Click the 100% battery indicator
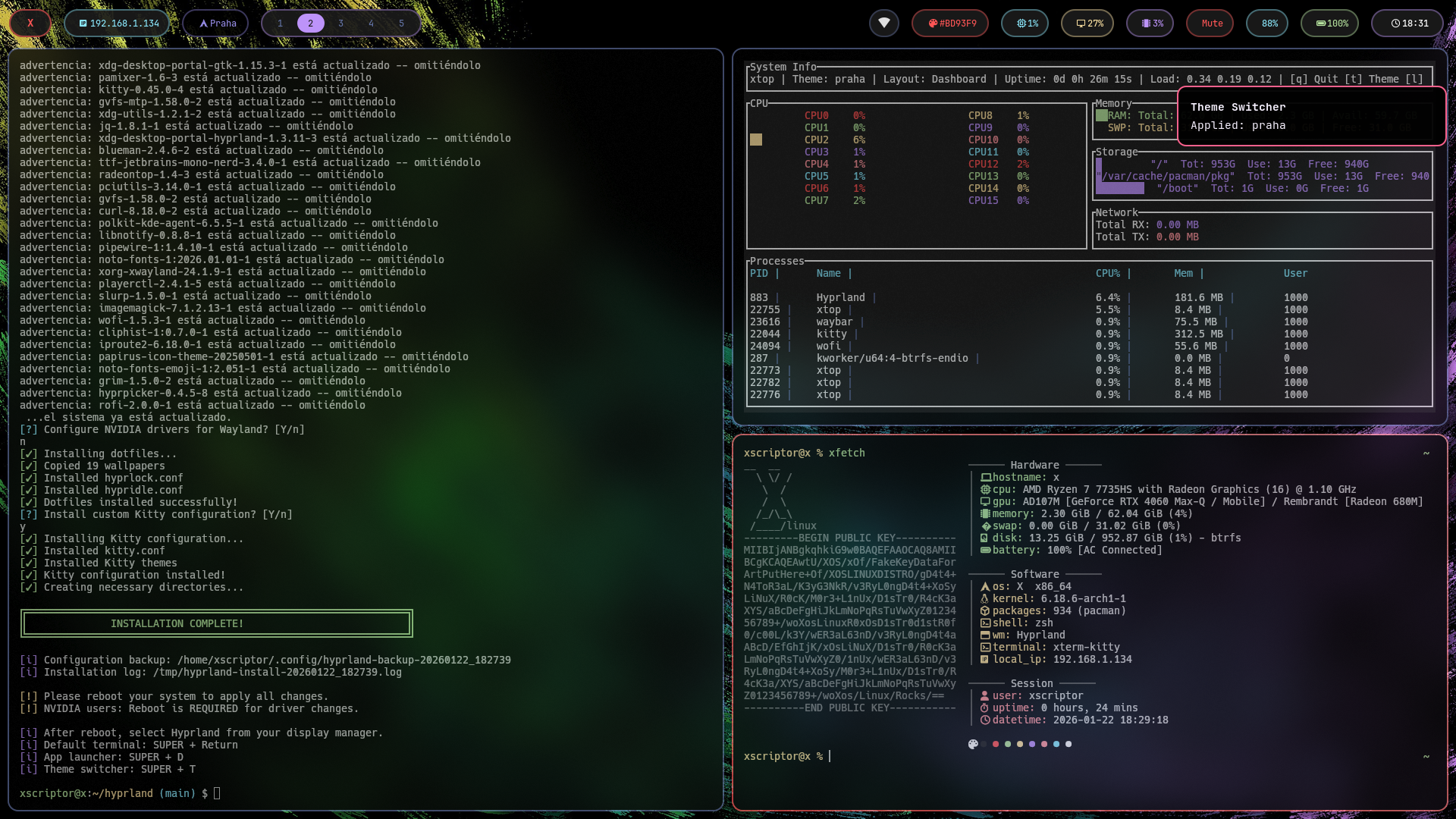 coord(1332,23)
